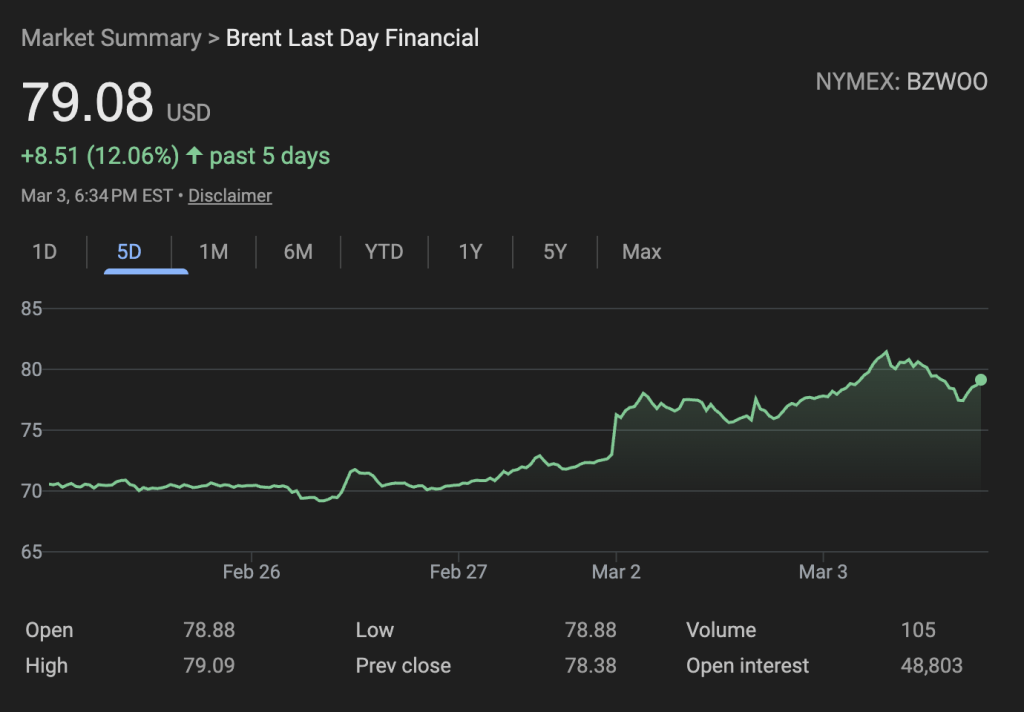Switch to the 1D time range tab
Viewport: 1024px width, 712px height.
click(x=44, y=252)
